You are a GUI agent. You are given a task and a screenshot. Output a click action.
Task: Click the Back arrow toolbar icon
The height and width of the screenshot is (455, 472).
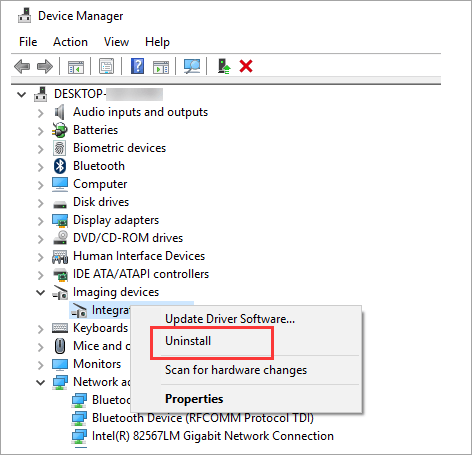pyautogui.click(x=22, y=66)
